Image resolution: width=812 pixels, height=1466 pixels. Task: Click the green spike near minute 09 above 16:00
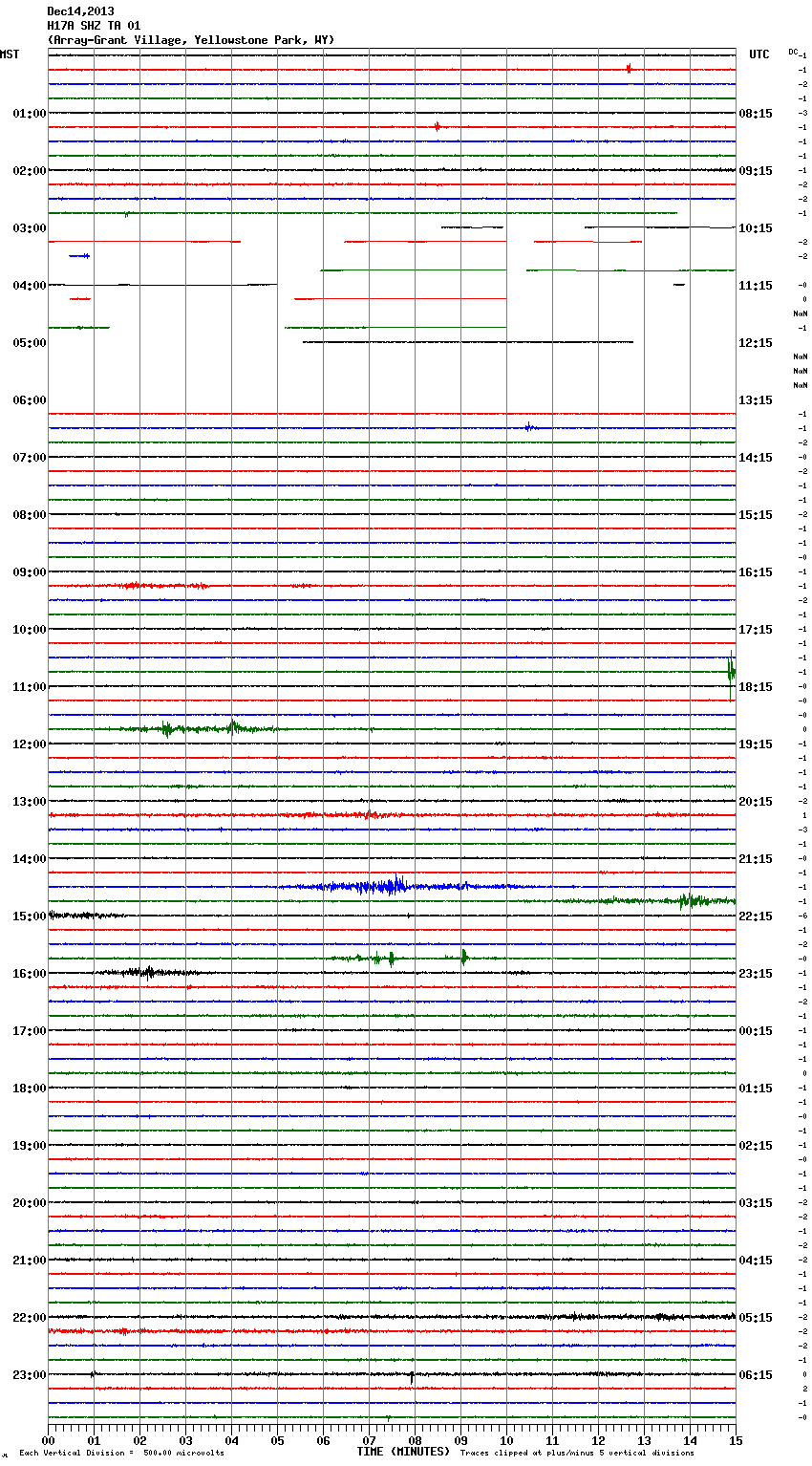[463, 957]
